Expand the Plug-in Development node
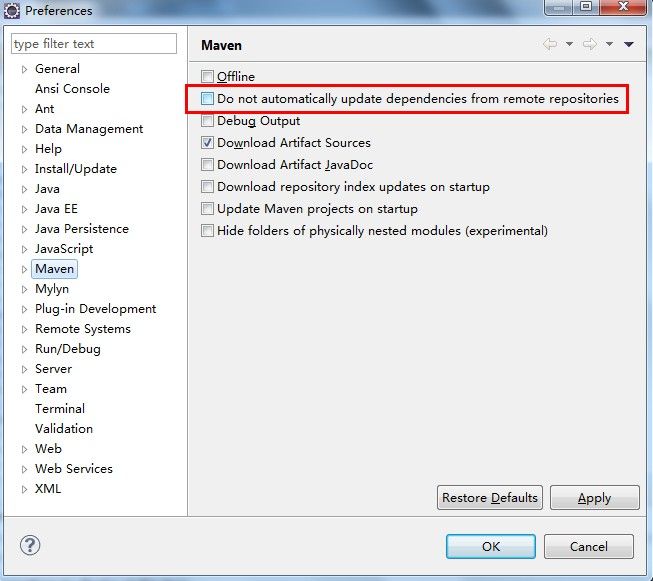The width and height of the screenshot is (653, 581). click(x=25, y=309)
